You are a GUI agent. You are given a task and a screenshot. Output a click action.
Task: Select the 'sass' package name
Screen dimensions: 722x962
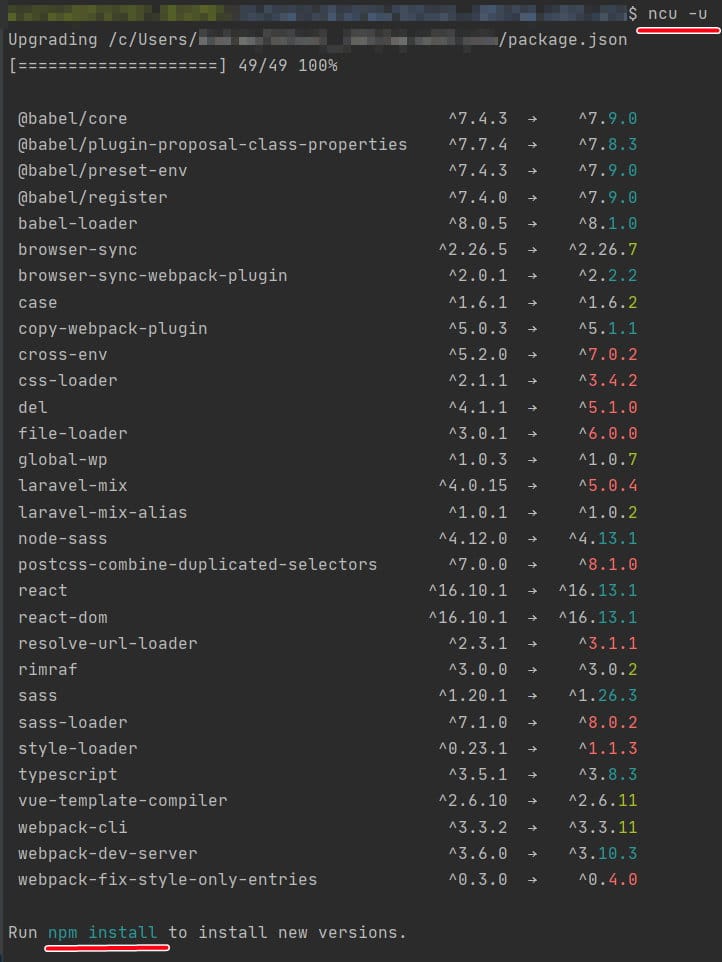coord(37,696)
